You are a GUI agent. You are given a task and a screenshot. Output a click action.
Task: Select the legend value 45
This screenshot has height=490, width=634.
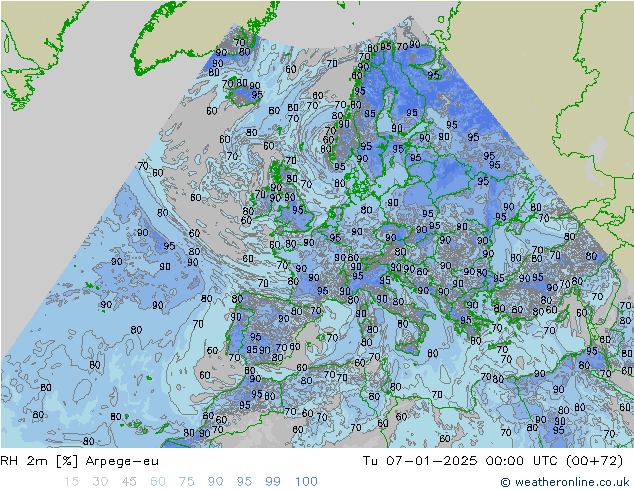click(x=129, y=482)
